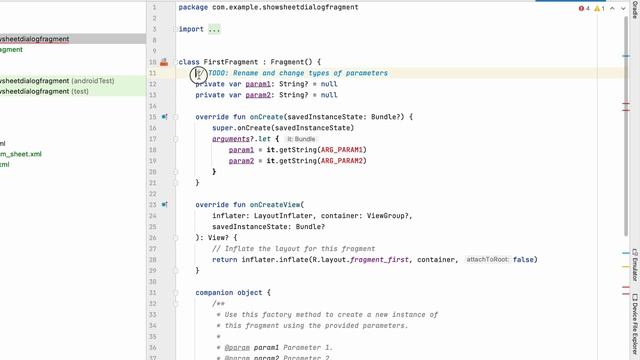Open the Gradle tool window
This screenshot has height=360, width=640.
click(635, 10)
